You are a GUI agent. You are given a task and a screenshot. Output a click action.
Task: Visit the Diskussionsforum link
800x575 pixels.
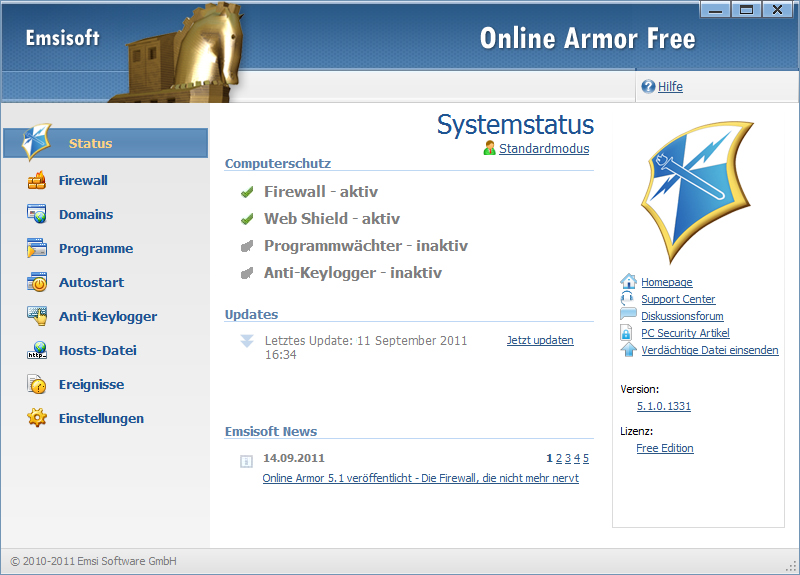[682, 316]
